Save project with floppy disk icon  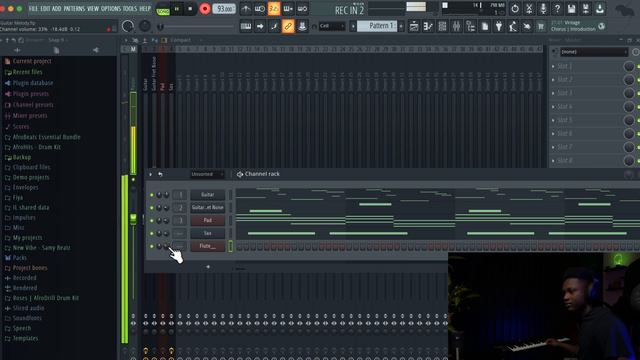point(571,9)
